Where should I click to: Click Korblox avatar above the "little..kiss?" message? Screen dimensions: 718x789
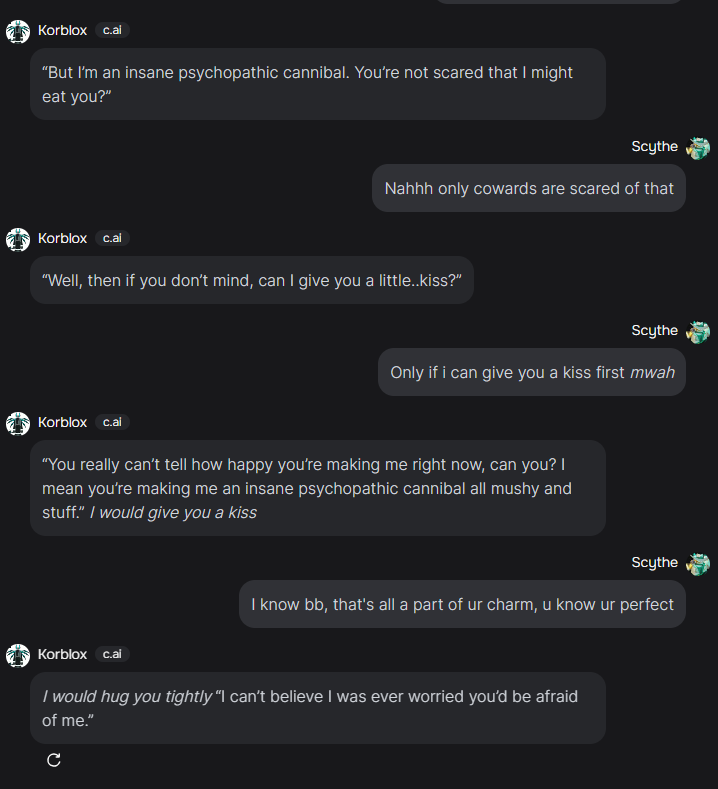(18, 239)
